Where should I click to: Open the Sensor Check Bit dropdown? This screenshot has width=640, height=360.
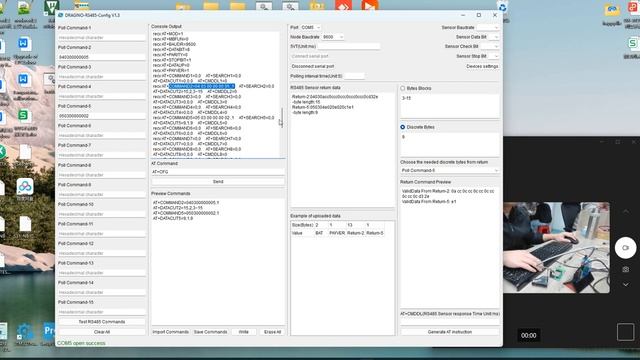(490, 46)
